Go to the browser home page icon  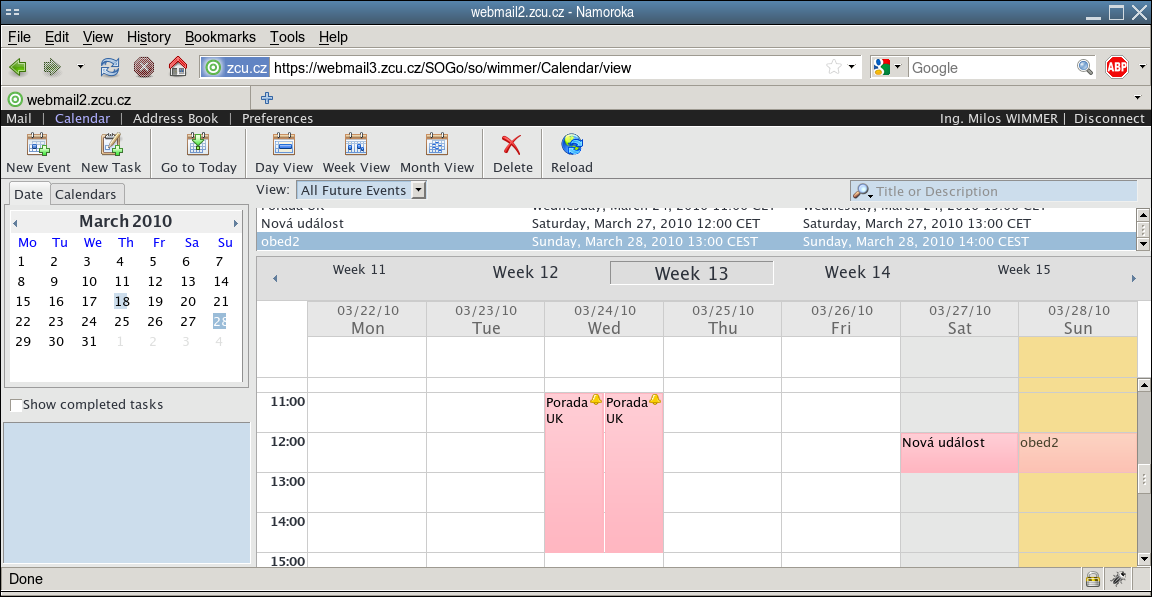[178, 67]
